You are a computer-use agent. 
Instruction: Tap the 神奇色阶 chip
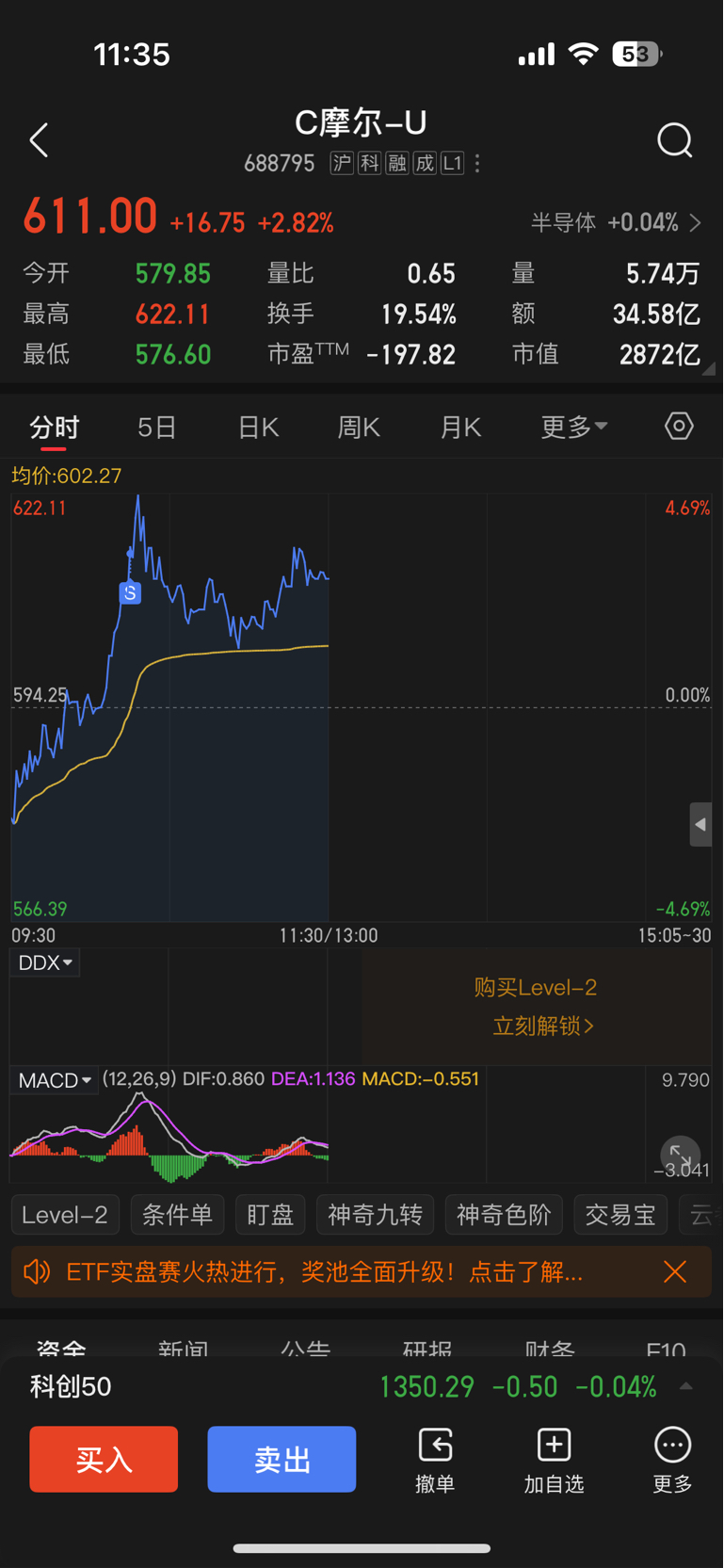[x=504, y=1215]
